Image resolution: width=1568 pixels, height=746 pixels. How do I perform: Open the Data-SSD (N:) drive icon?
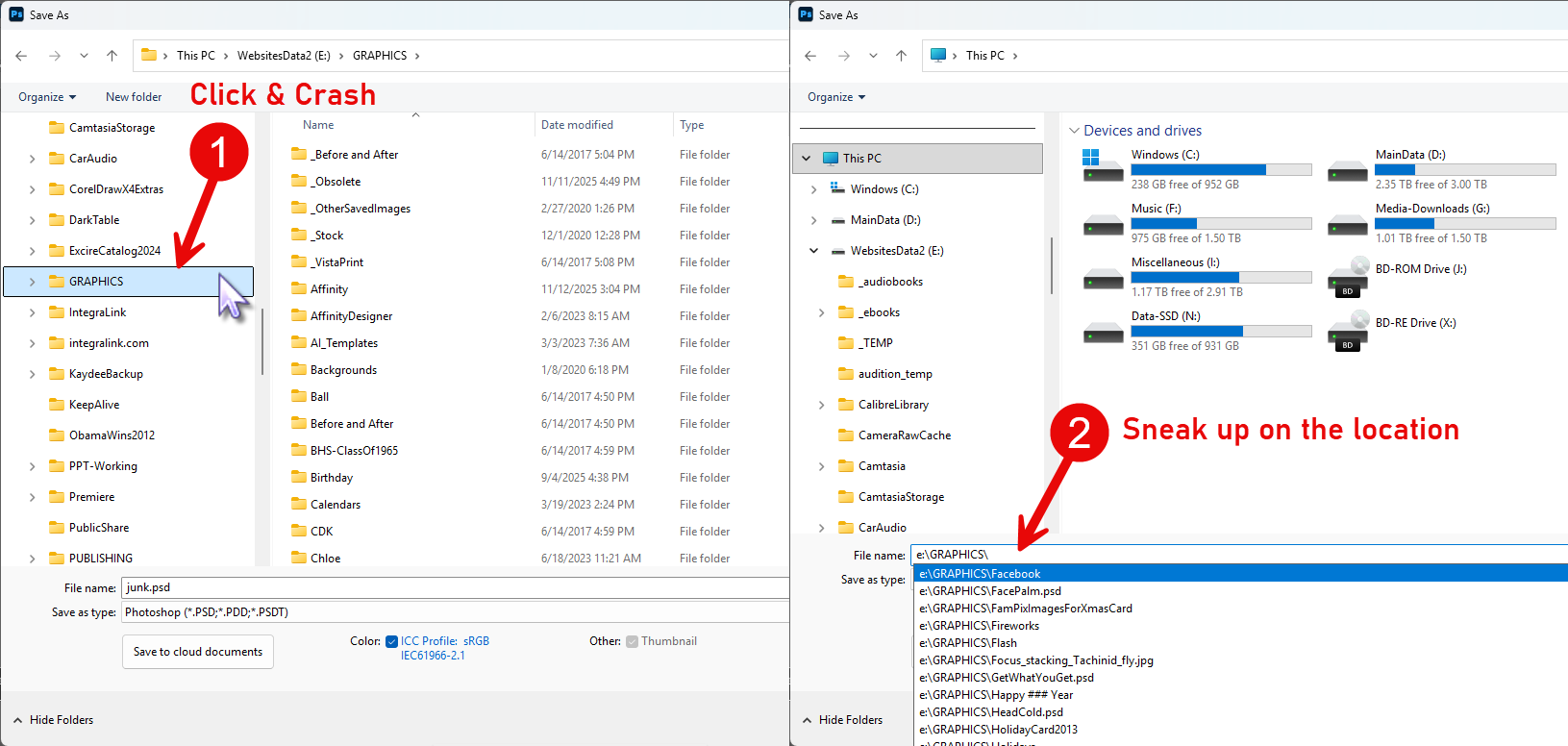tap(1103, 331)
